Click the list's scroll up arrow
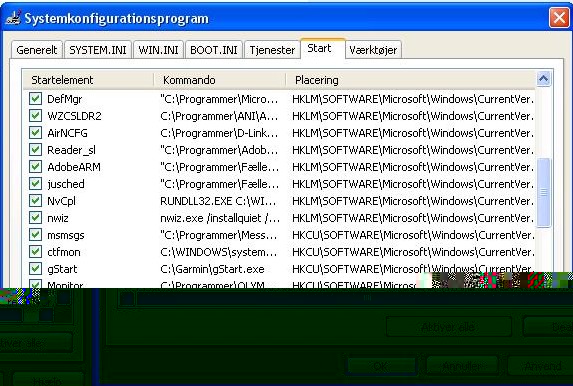 543,79
